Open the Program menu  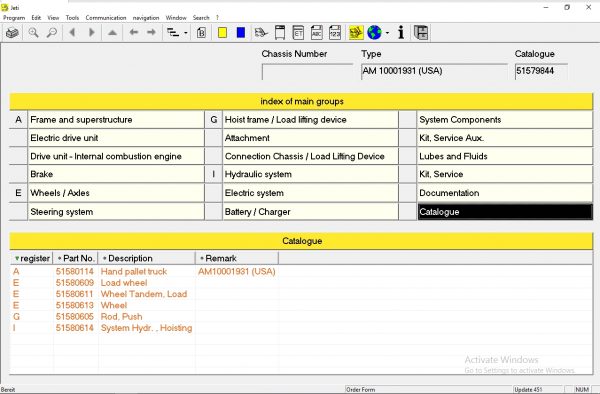coord(14,18)
